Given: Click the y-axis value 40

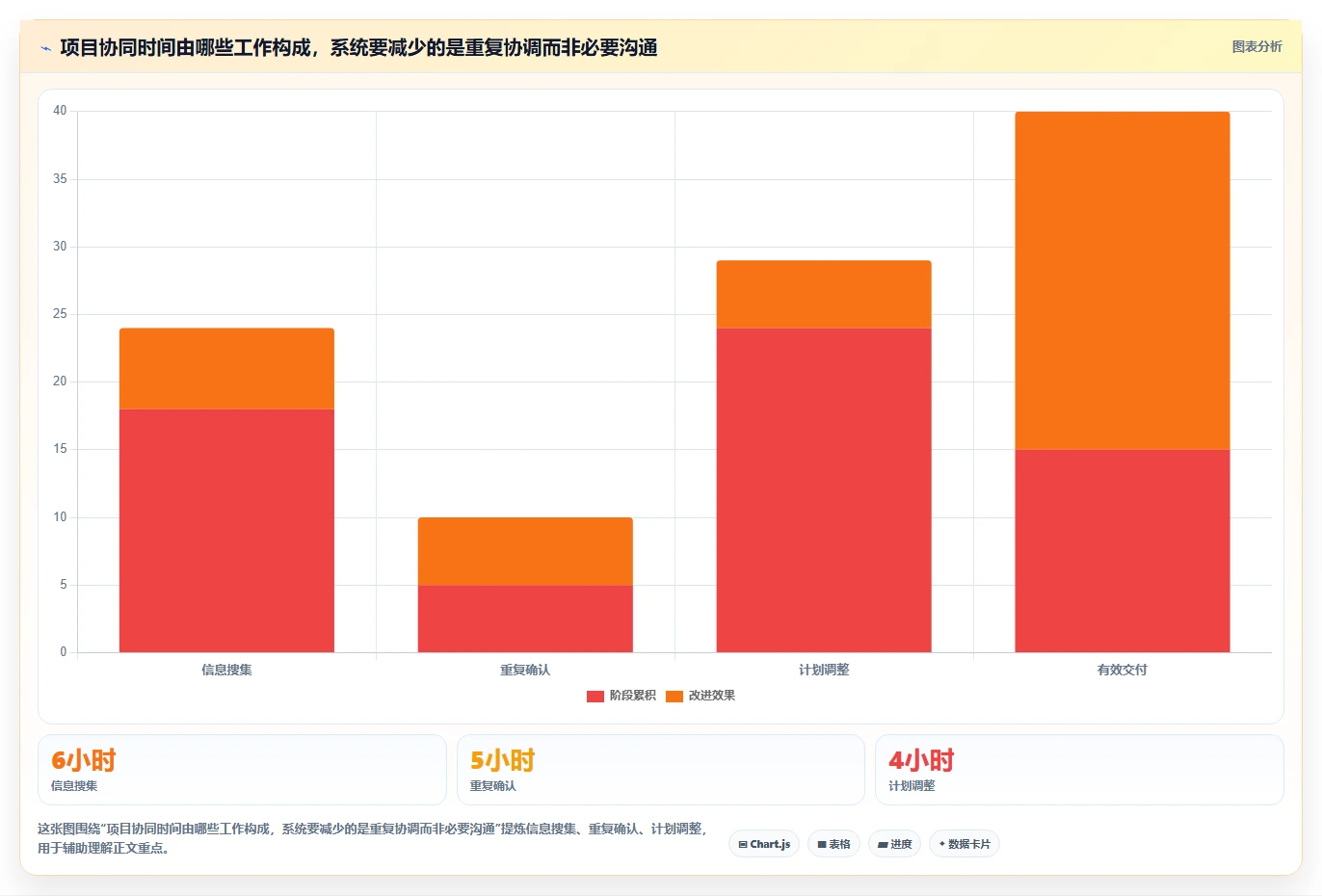Looking at the screenshot, I should click(60, 111).
